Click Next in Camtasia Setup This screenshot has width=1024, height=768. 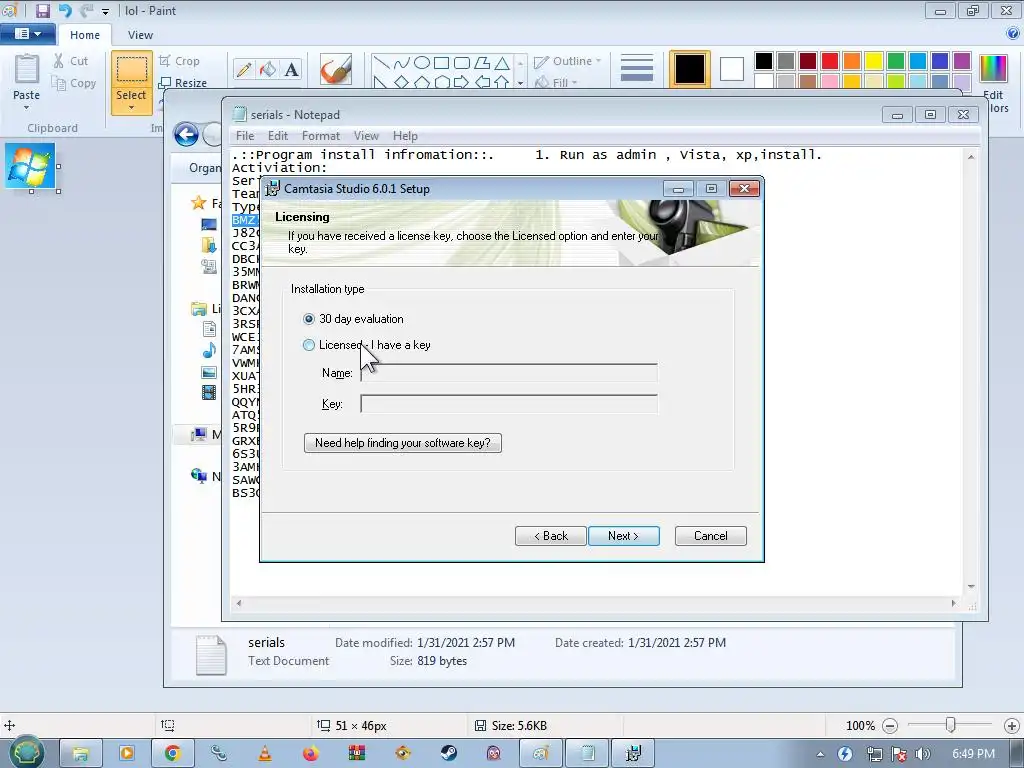tap(624, 536)
